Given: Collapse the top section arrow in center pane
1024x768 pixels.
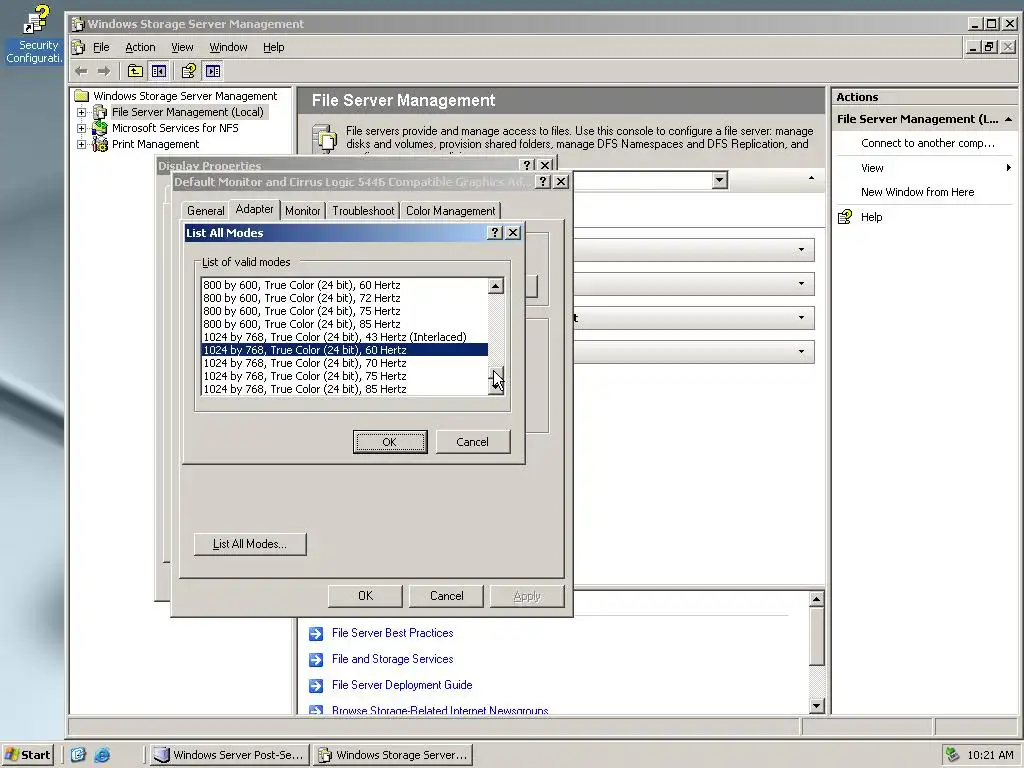Looking at the screenshot, I should (x=811, y=178).
